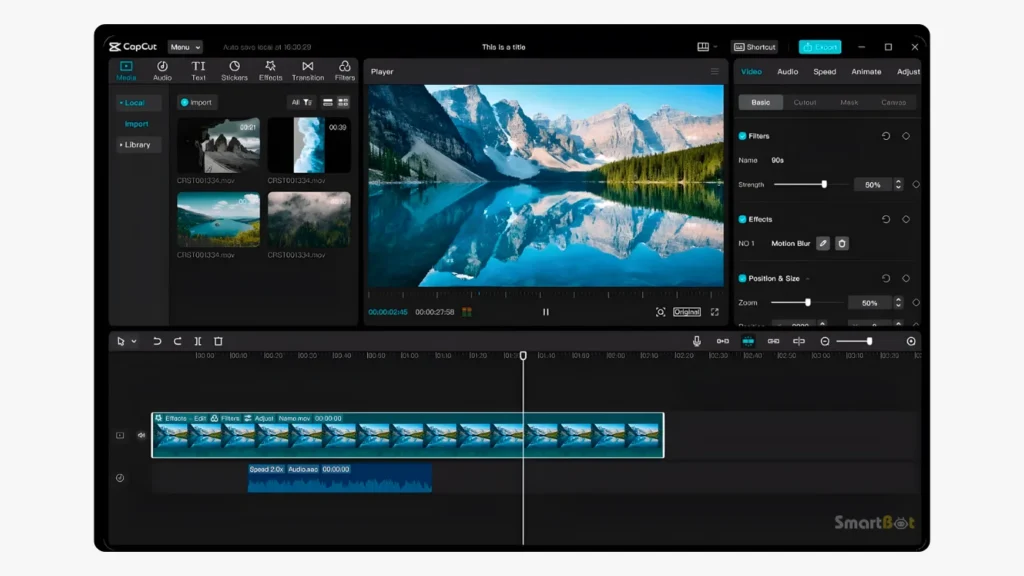Open the voiceover microphone tool

pos(697,341)
